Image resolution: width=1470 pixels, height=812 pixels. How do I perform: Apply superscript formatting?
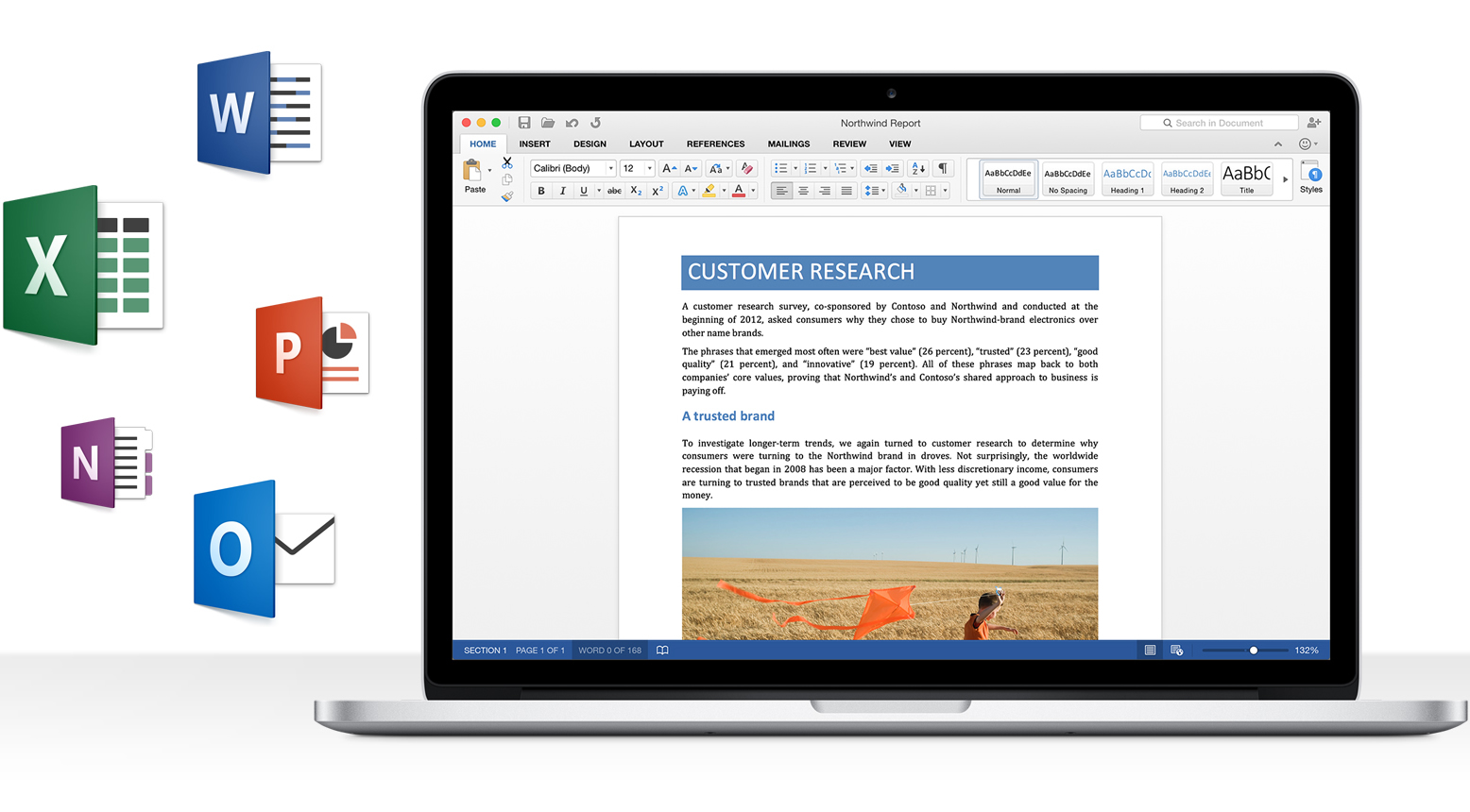click(x=658, y=191)
